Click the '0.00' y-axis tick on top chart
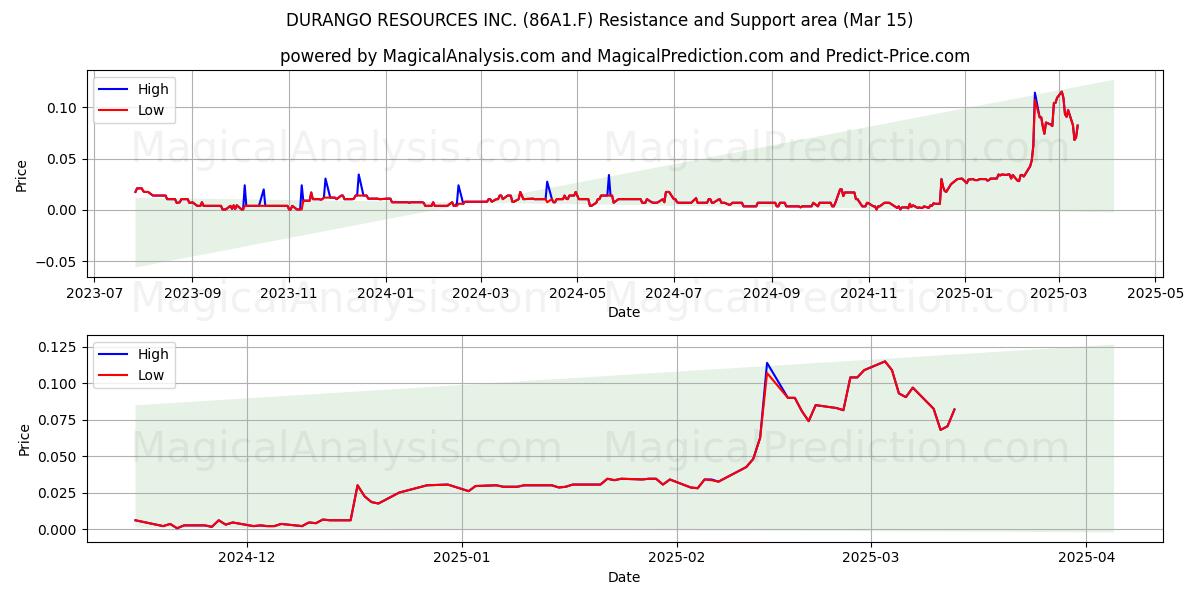The height and width of the screenshot is (600, 1200). (63, 210)
